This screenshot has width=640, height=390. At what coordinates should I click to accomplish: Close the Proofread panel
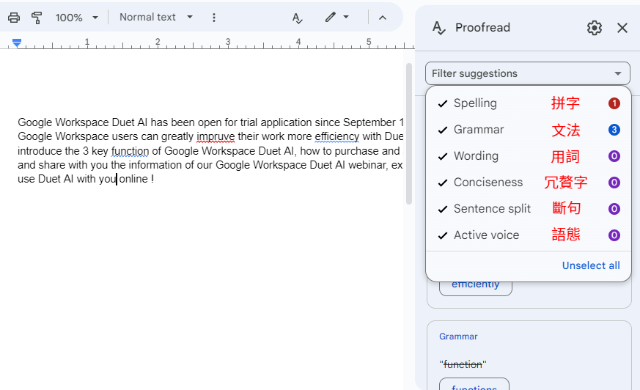(x=622, y=28)
